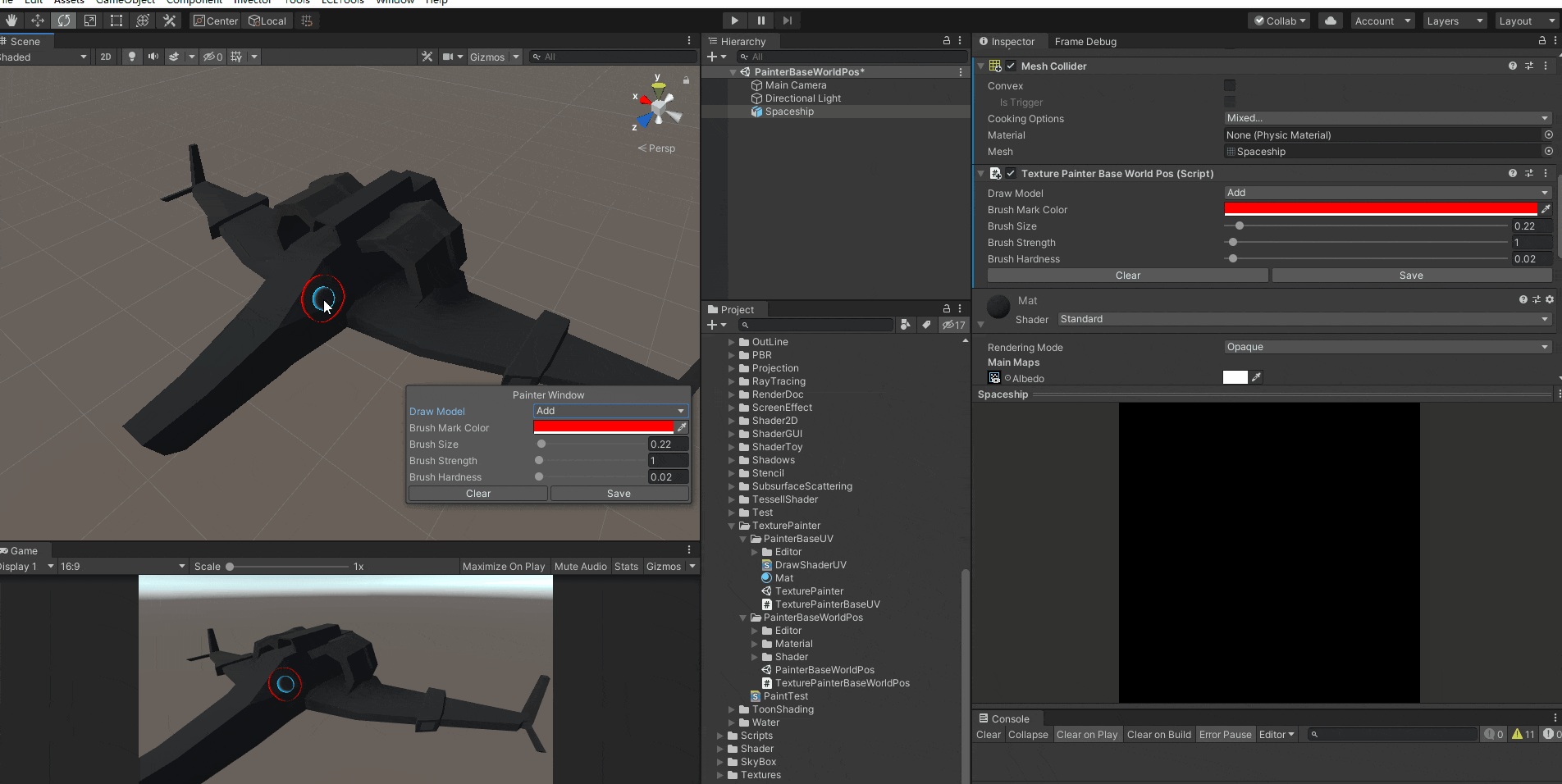Toggle Clear on Play in Console
This screenshot has height=784, width=1562.
(1087, 734)
